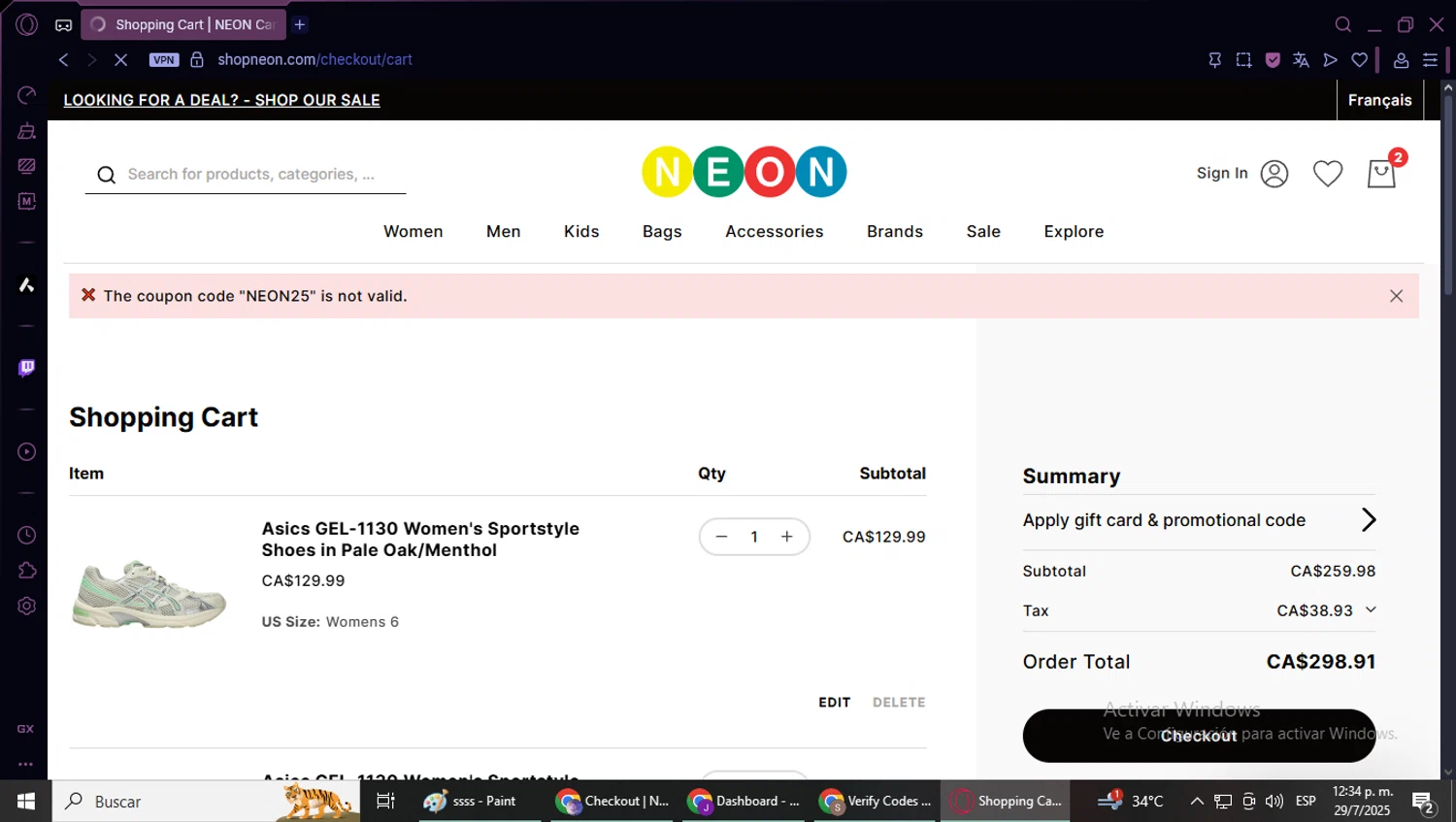Open GX Corner gamepad icon
The height and width of the screenshot is (822, 1456).
tap(63, 25)
